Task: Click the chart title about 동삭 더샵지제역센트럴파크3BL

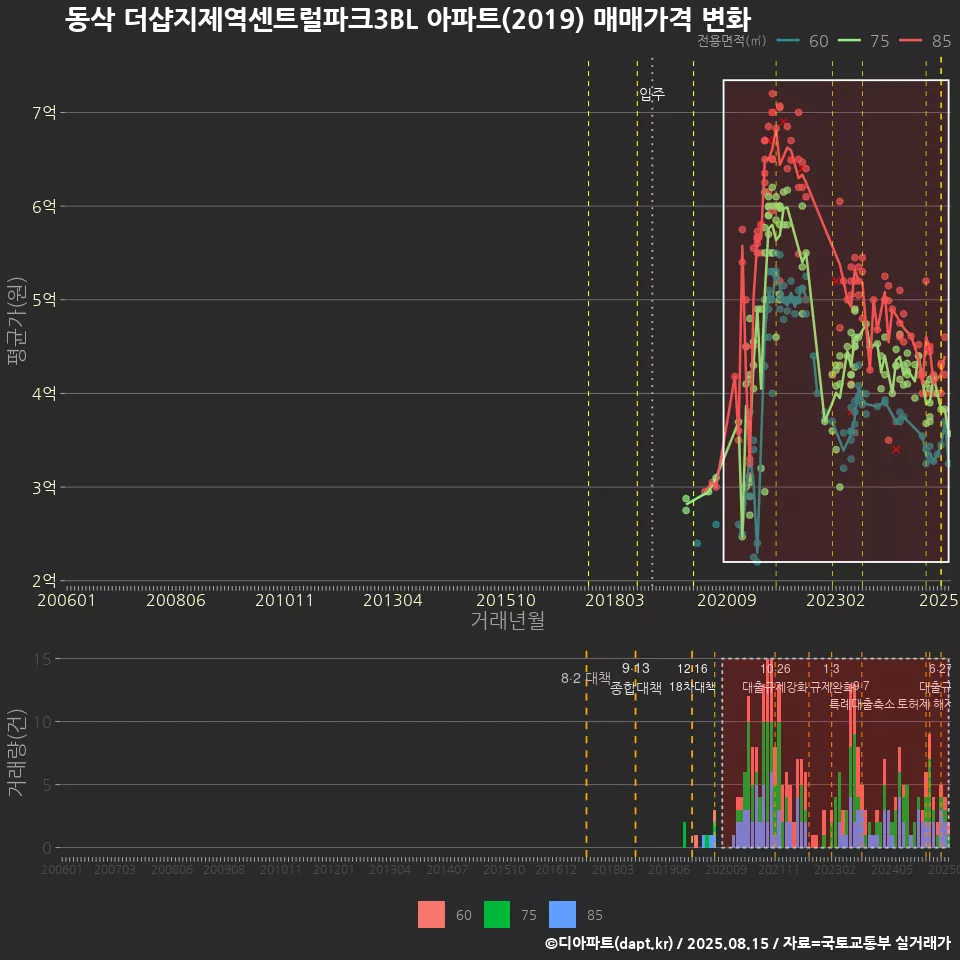Action: pyautogui.click(x=408, y=19)
